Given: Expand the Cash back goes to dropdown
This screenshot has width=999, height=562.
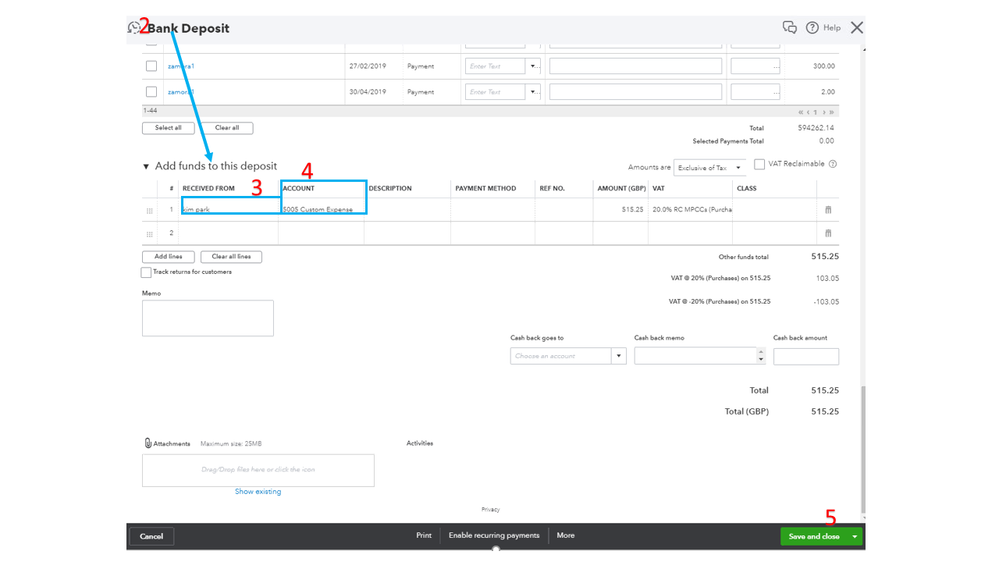Looking at the screenshot, I should pos(618,356).
